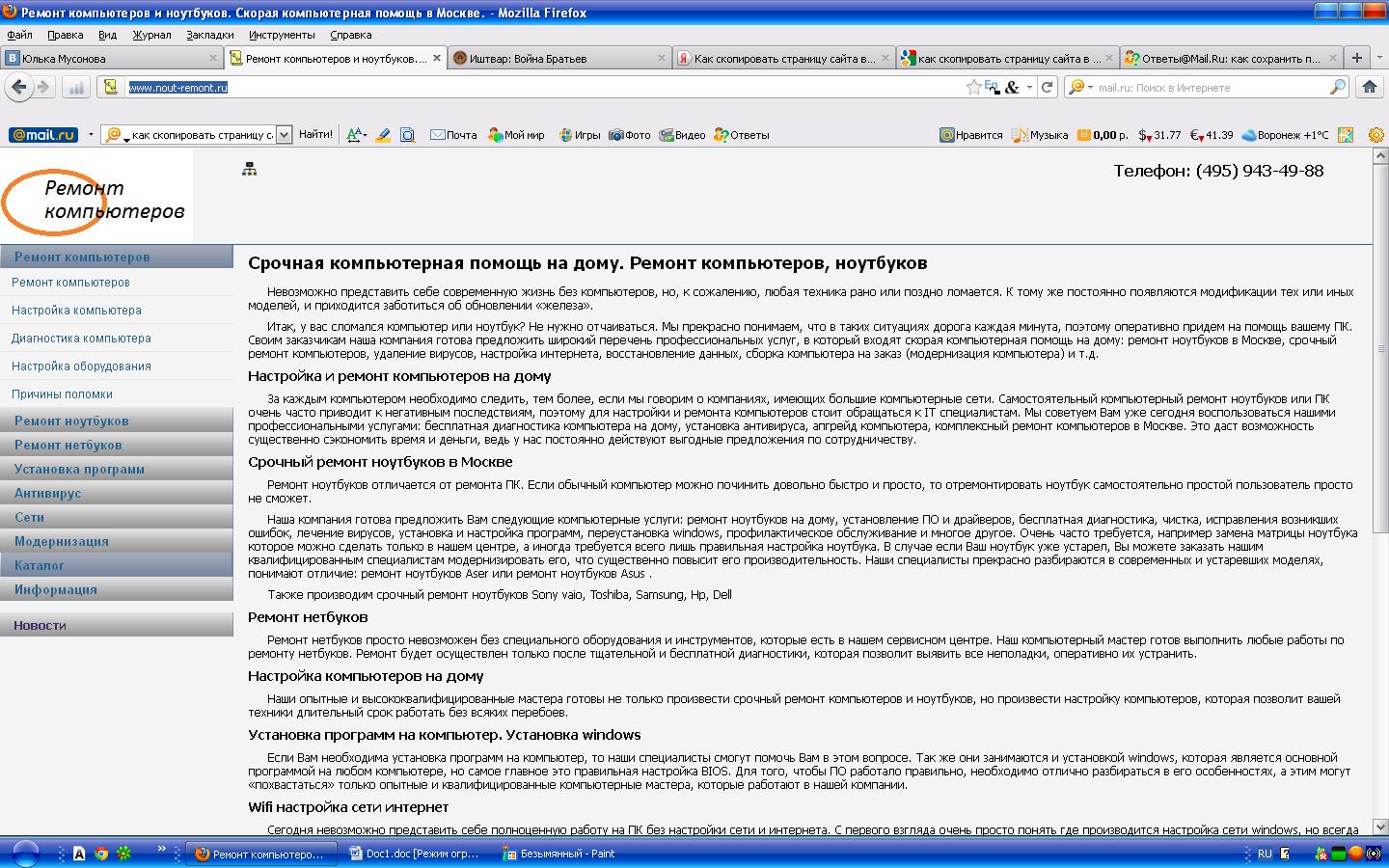Open the Правка menu
The width and height of the screenshot is (1389, 868).
point(66,35)
